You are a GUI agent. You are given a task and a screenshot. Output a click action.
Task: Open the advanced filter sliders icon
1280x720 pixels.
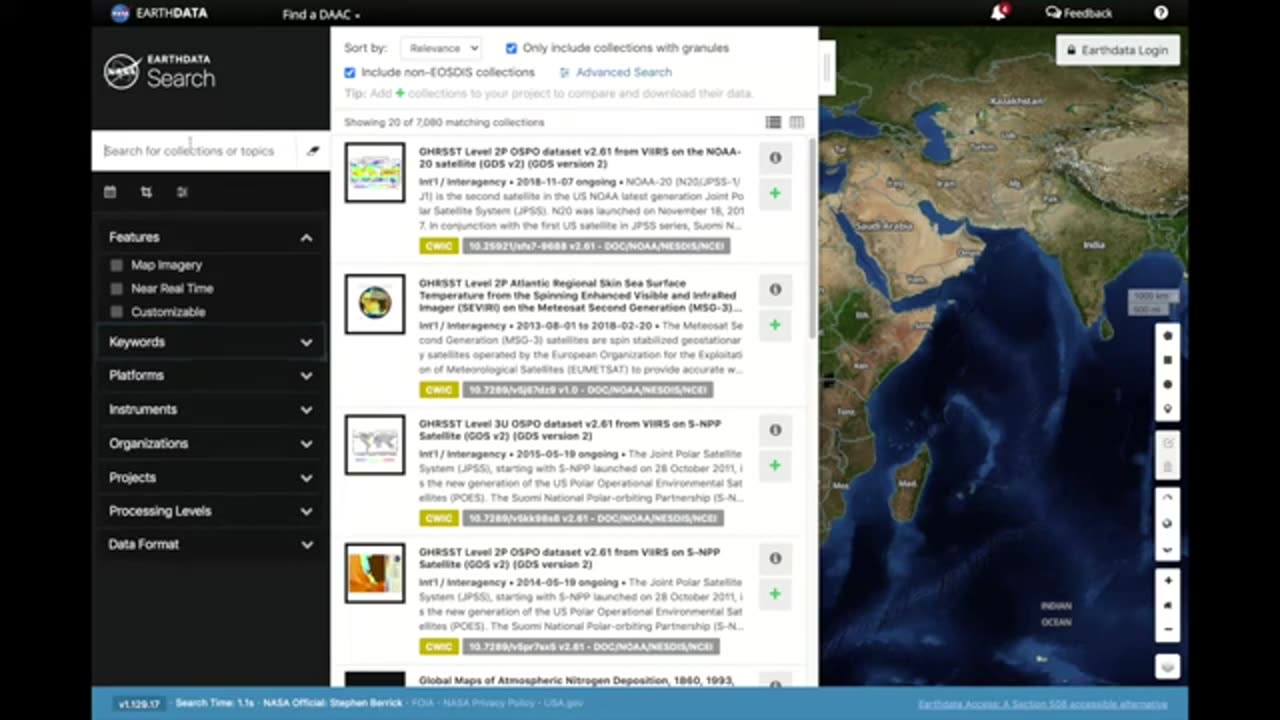coord(182,192)
